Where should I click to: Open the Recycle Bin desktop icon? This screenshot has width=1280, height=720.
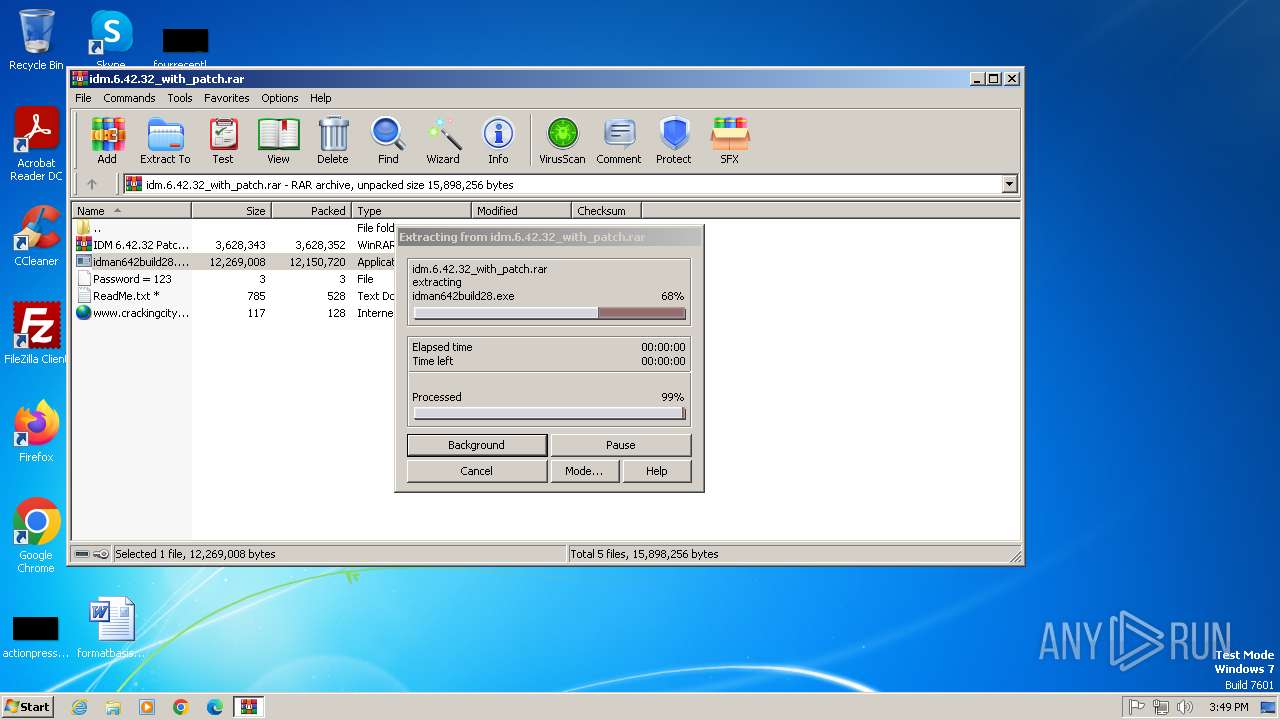pos(36,40)
